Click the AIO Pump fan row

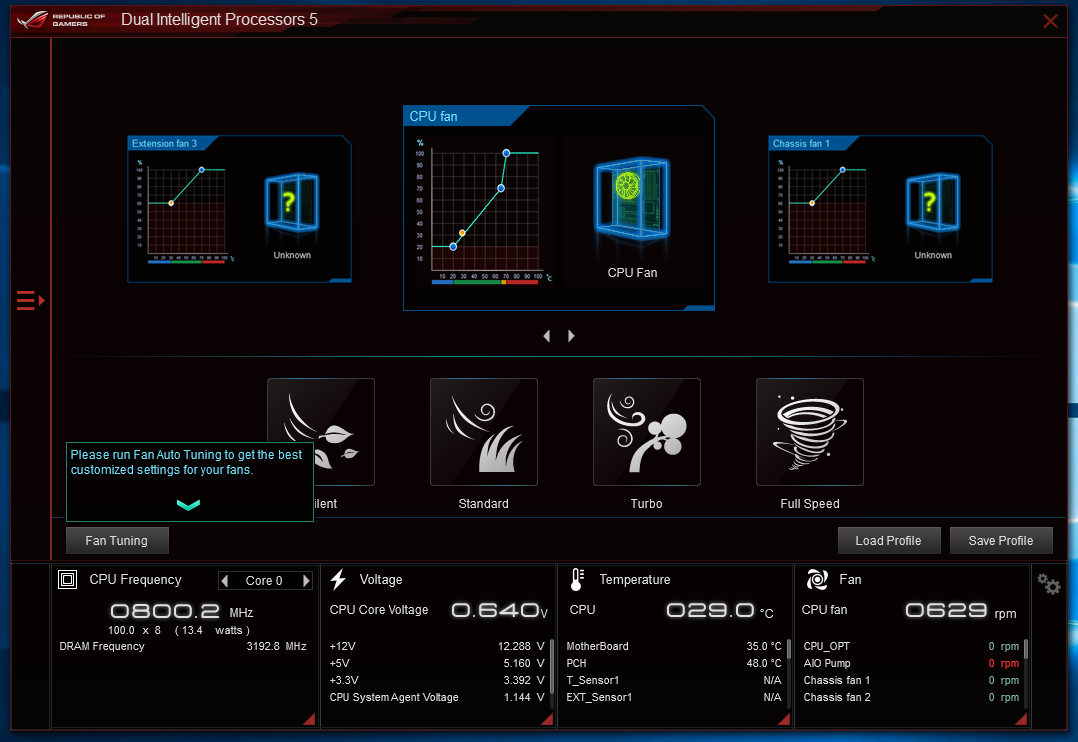[911, 664]
